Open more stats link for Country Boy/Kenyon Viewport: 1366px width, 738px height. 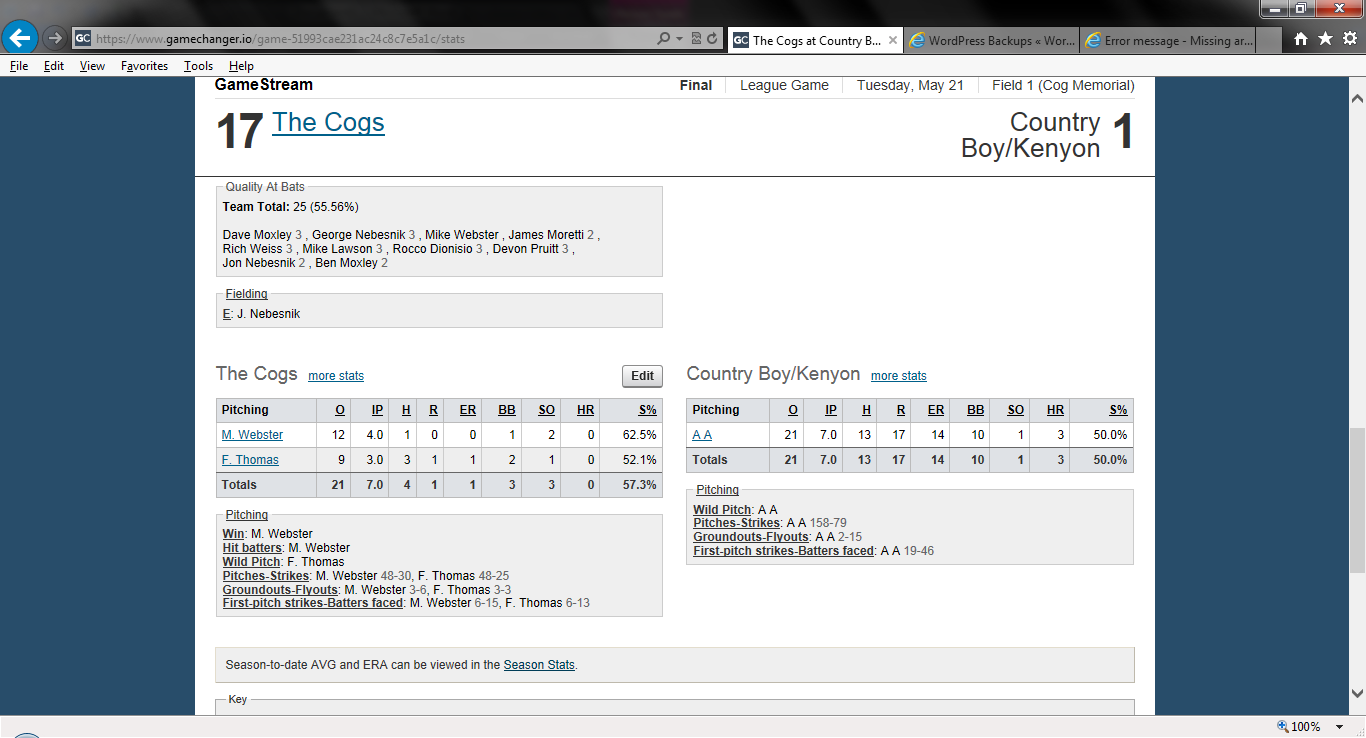[x=899, y=376]
